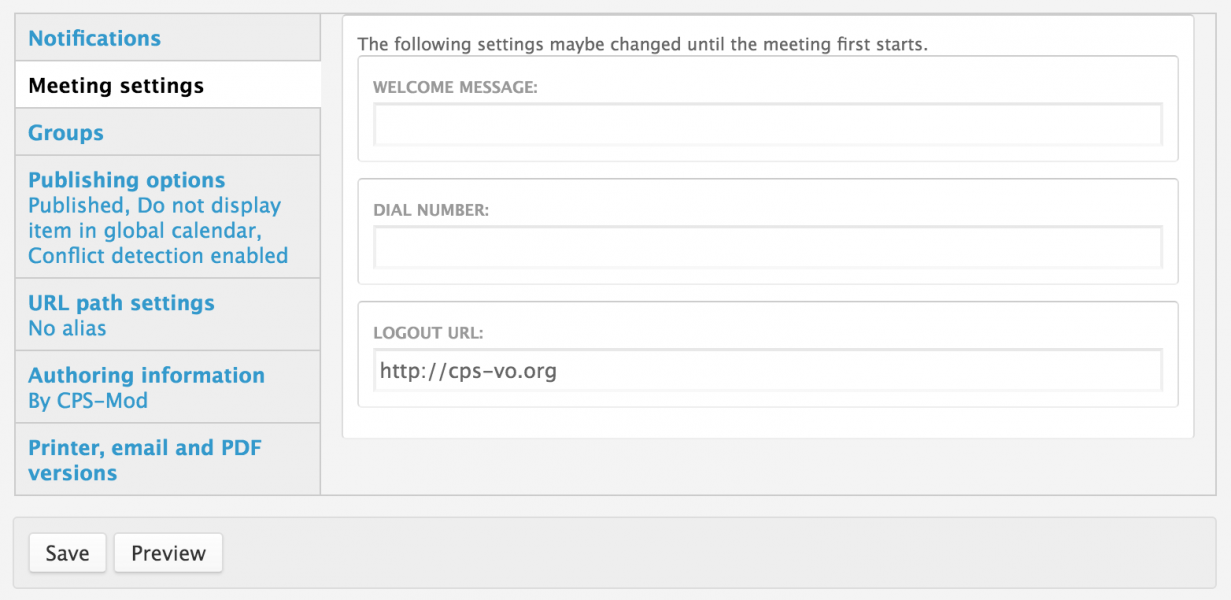Click the "By CPS-Mod" summary text
Image resolution: width=1231 pixels, height=600 pixels.
[x=88, y=401]
